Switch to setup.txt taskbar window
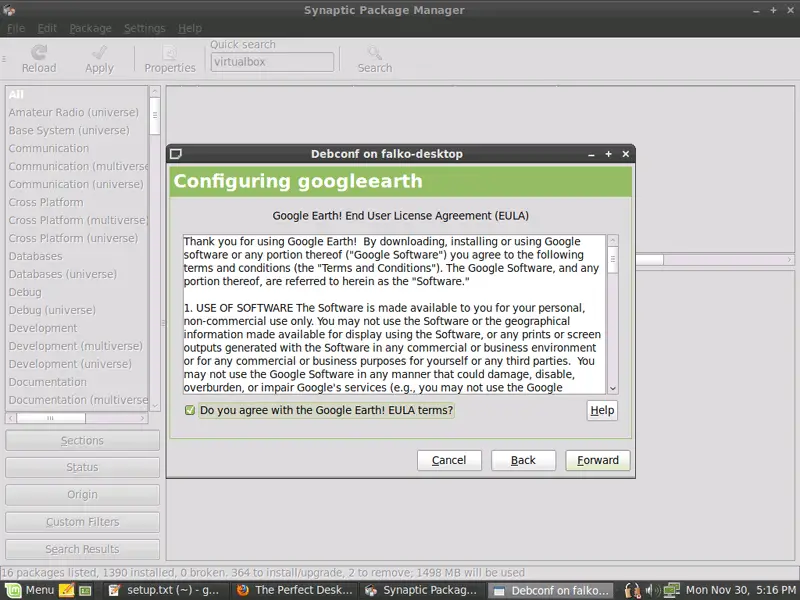Image resolution: width=800 pixels, height=600 pixels. pyautogui.click(x=166, y=590)
